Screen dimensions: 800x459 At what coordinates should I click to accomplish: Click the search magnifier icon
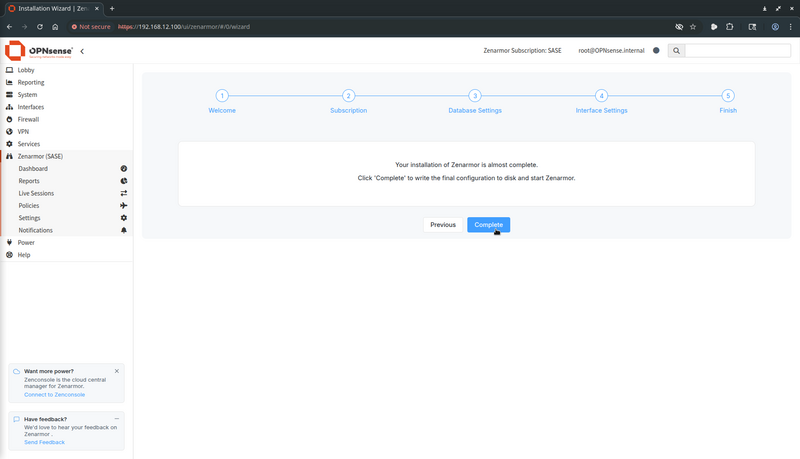pos(676,50)
